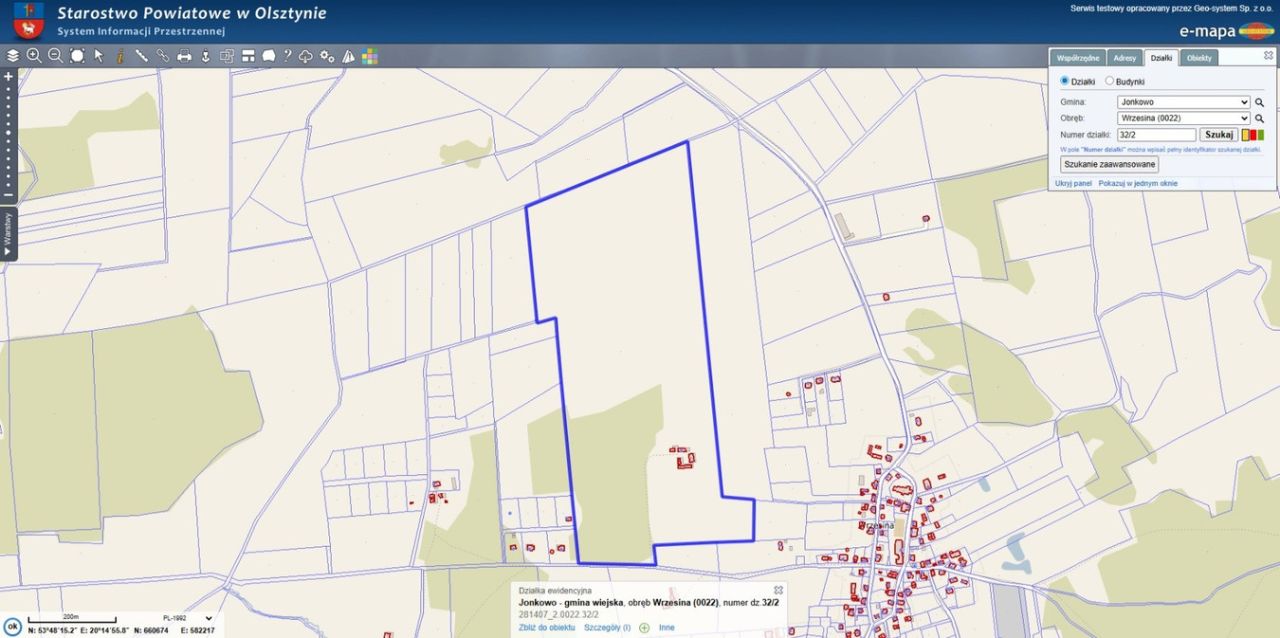The height and width of the screenshot is (638, 1280).
Task: Click the Szukaj search button
Action: pyautogui.click(x=1218, y=135)
